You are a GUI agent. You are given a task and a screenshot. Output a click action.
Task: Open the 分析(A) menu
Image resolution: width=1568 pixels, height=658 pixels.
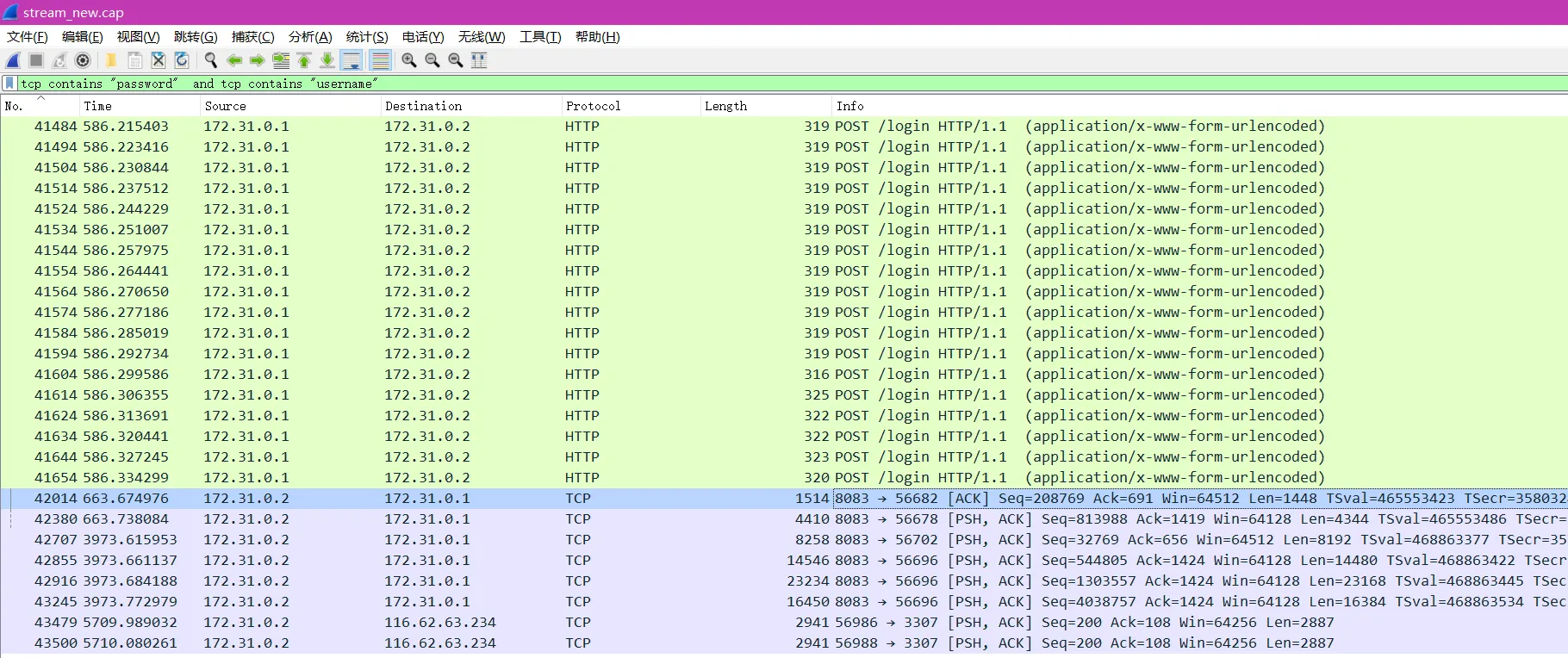[x=310, y=37]
